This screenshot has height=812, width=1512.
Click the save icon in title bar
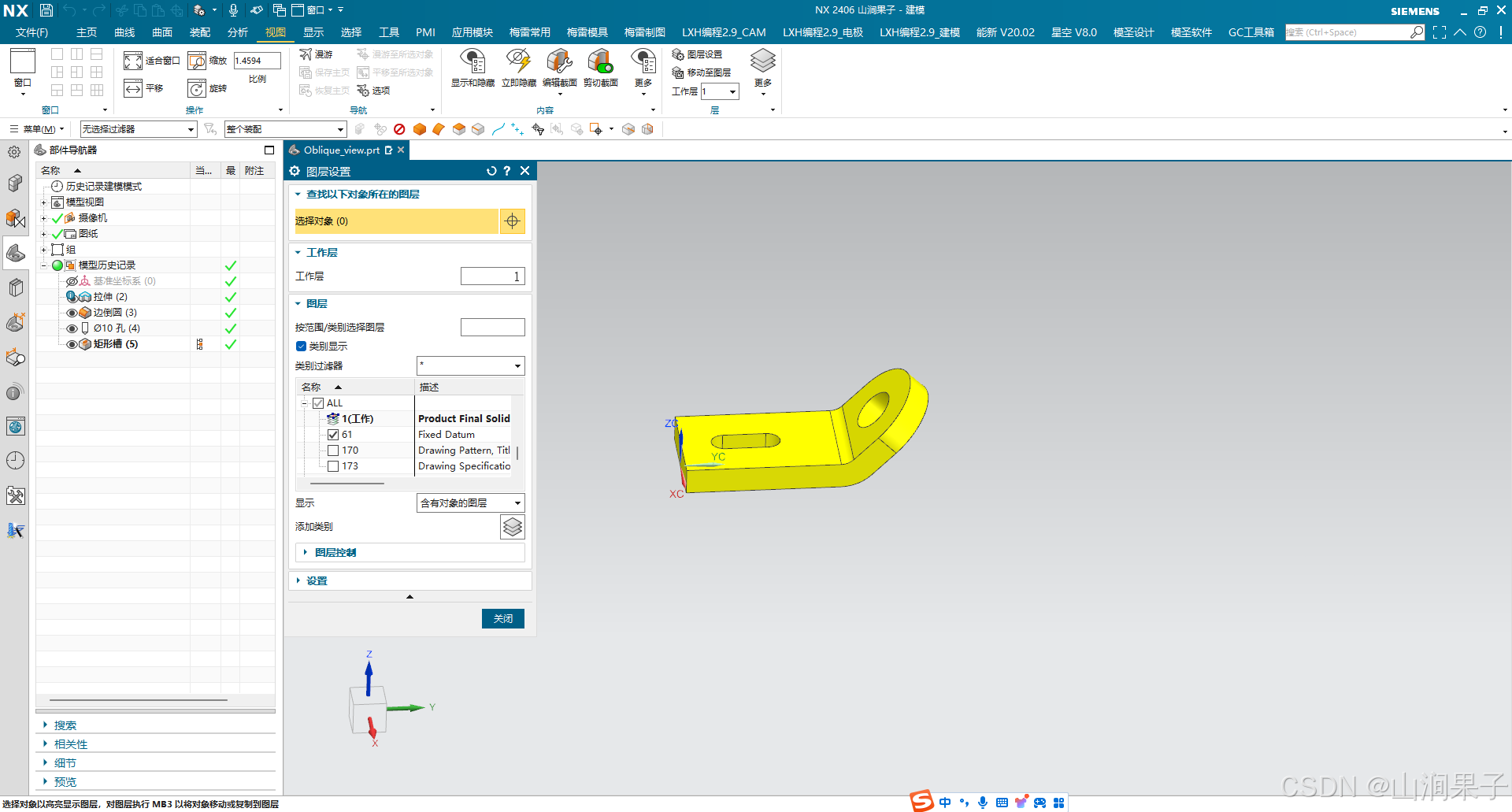click(46, 10)
